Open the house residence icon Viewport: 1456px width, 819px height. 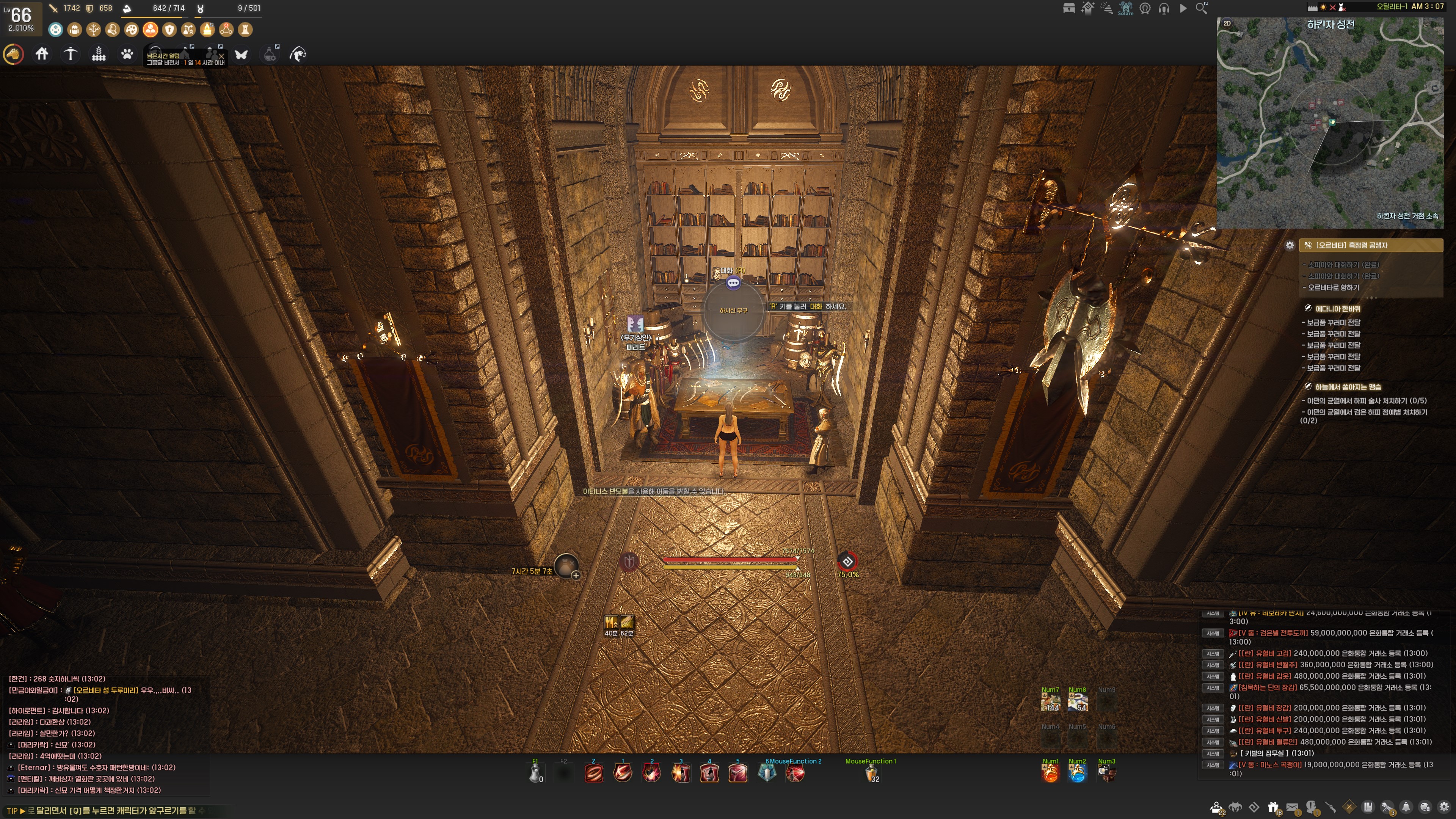tap(42, 54)
